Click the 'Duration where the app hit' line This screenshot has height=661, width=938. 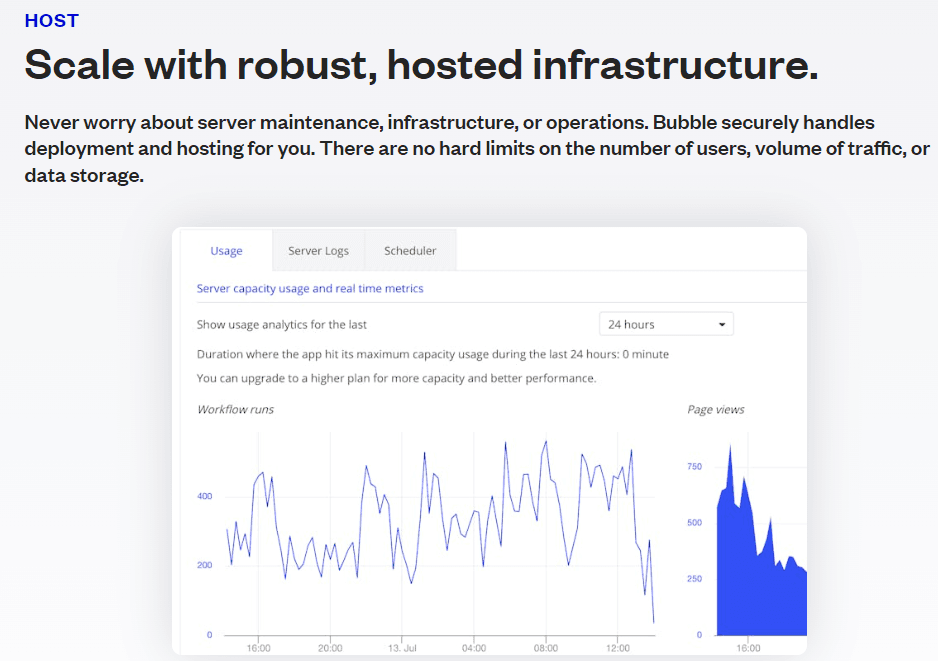click(x=433, y=354)
